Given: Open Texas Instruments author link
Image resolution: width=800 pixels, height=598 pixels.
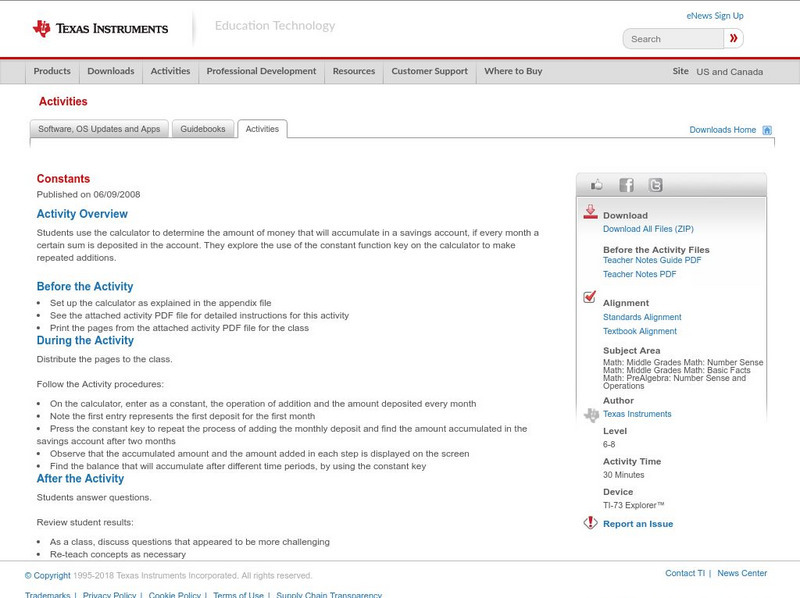Looking at the screenshot, I should (x=637, y=414).
